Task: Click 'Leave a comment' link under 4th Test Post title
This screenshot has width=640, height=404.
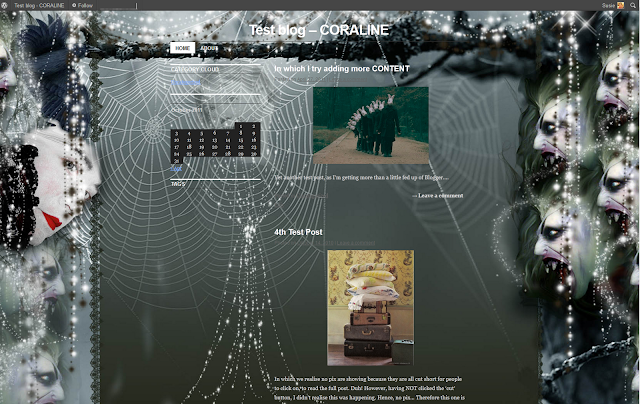Action: [x=356, y=243]
